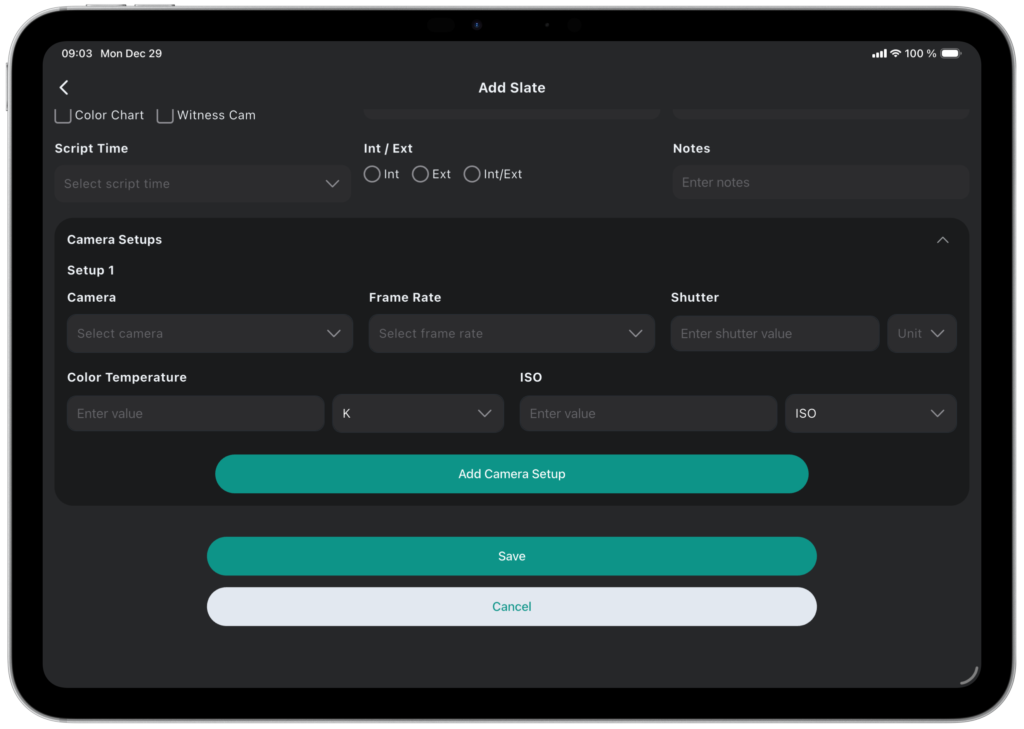
Task: Open the Script Time dropdown
Action: (x=202, y=184)
